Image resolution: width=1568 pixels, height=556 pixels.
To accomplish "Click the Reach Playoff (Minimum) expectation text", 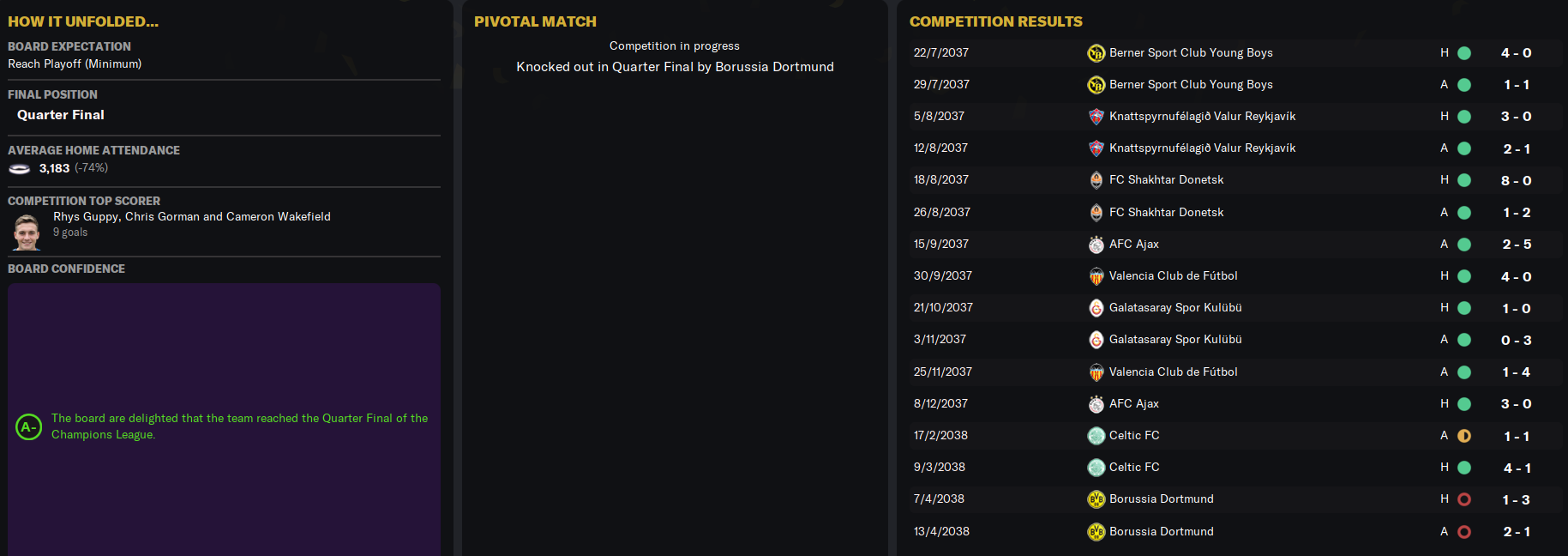I will (x=75, y=64).
